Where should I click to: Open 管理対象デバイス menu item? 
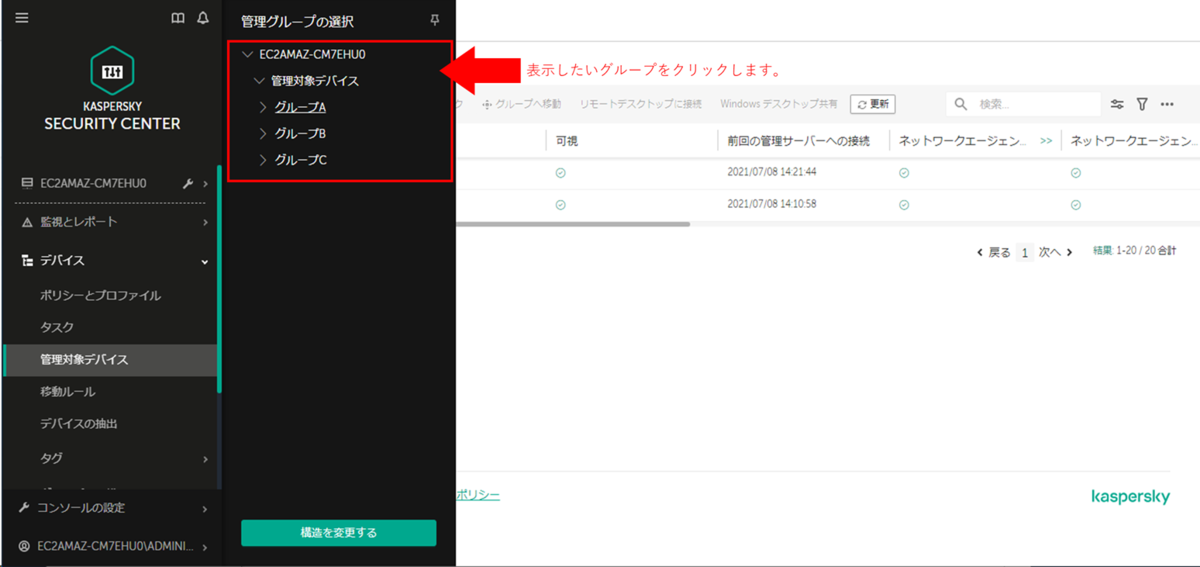(110, 360)
